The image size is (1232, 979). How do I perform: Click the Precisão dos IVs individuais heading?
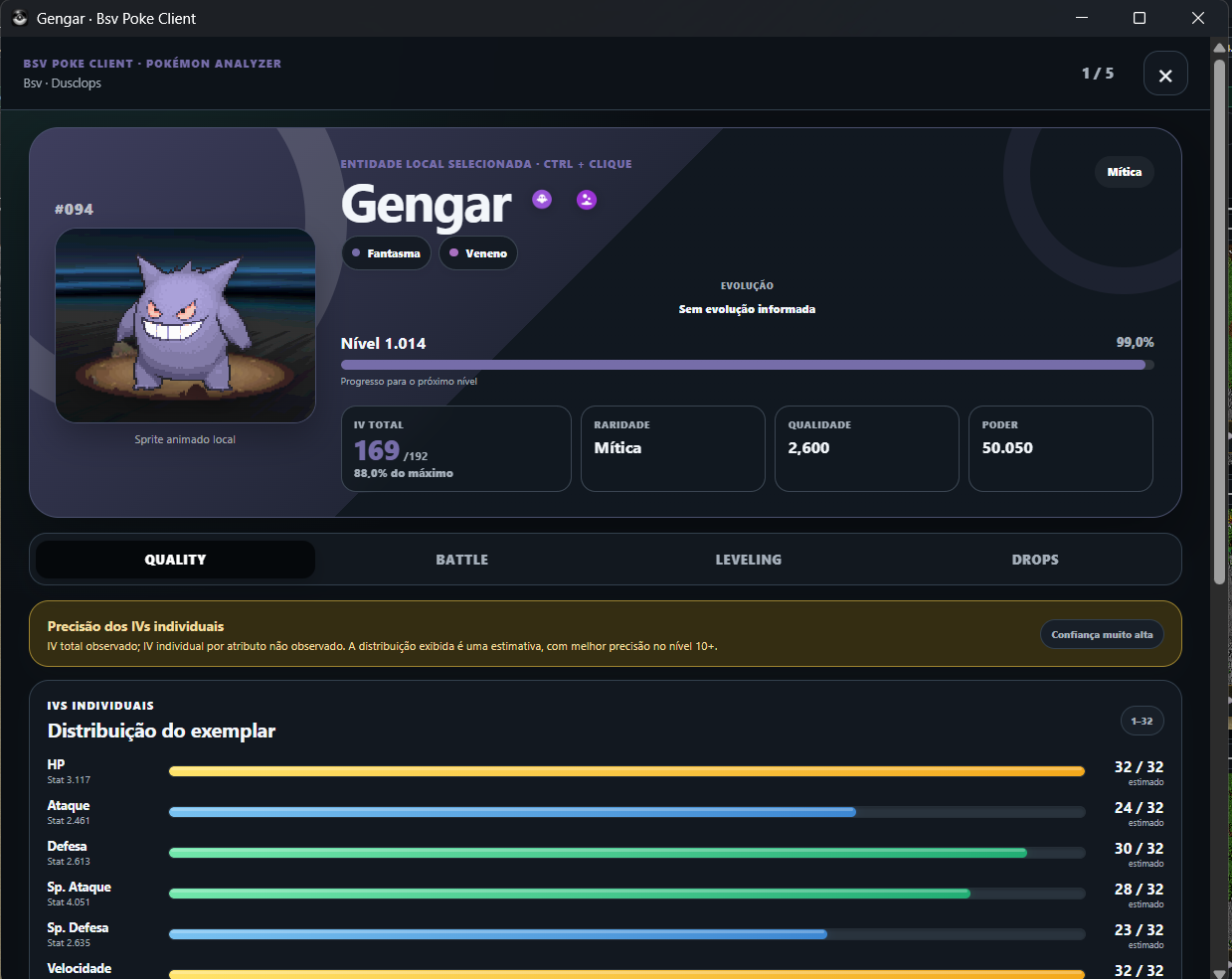tap(135, 626)
